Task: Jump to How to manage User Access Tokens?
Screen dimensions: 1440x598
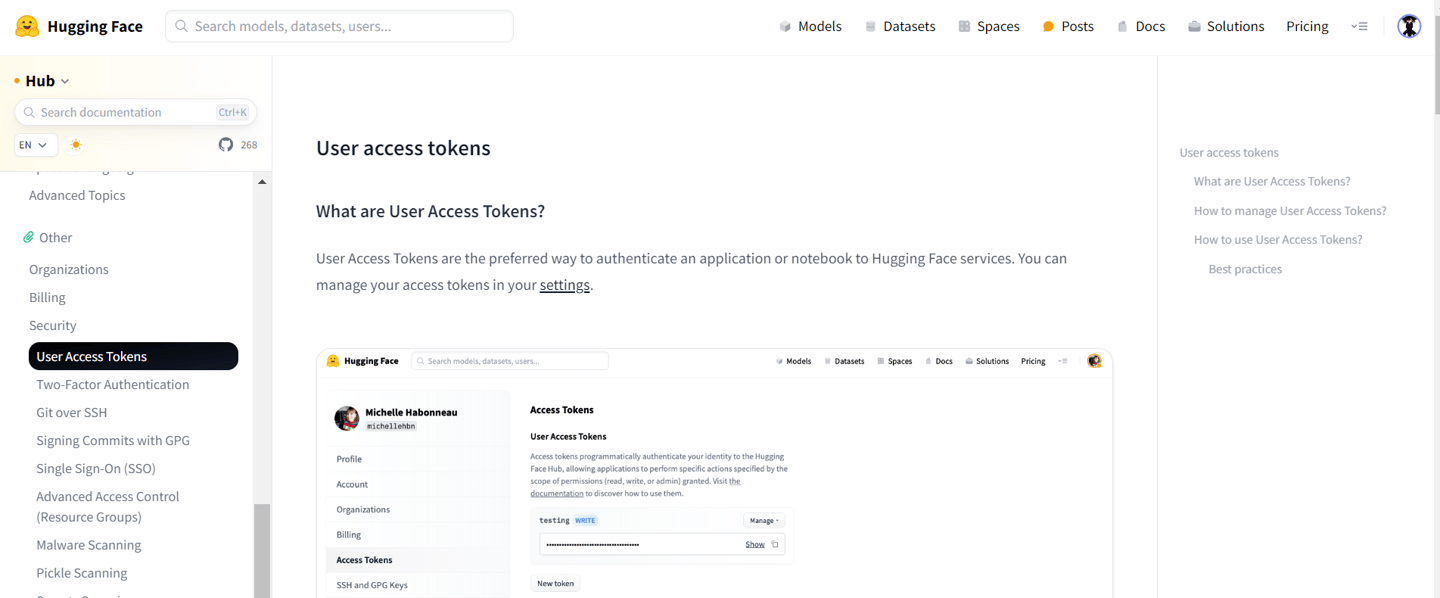Action: 1290,210
